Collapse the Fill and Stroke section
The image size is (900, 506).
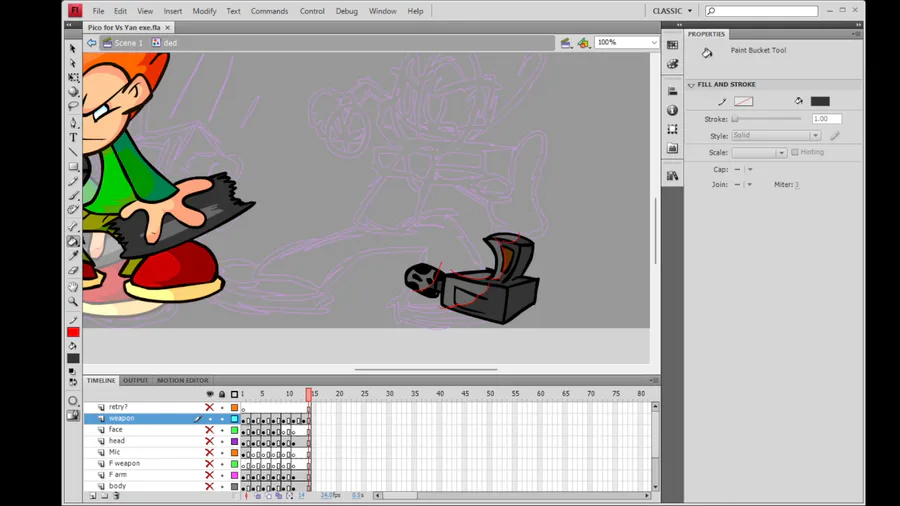(x=692, y=85)
